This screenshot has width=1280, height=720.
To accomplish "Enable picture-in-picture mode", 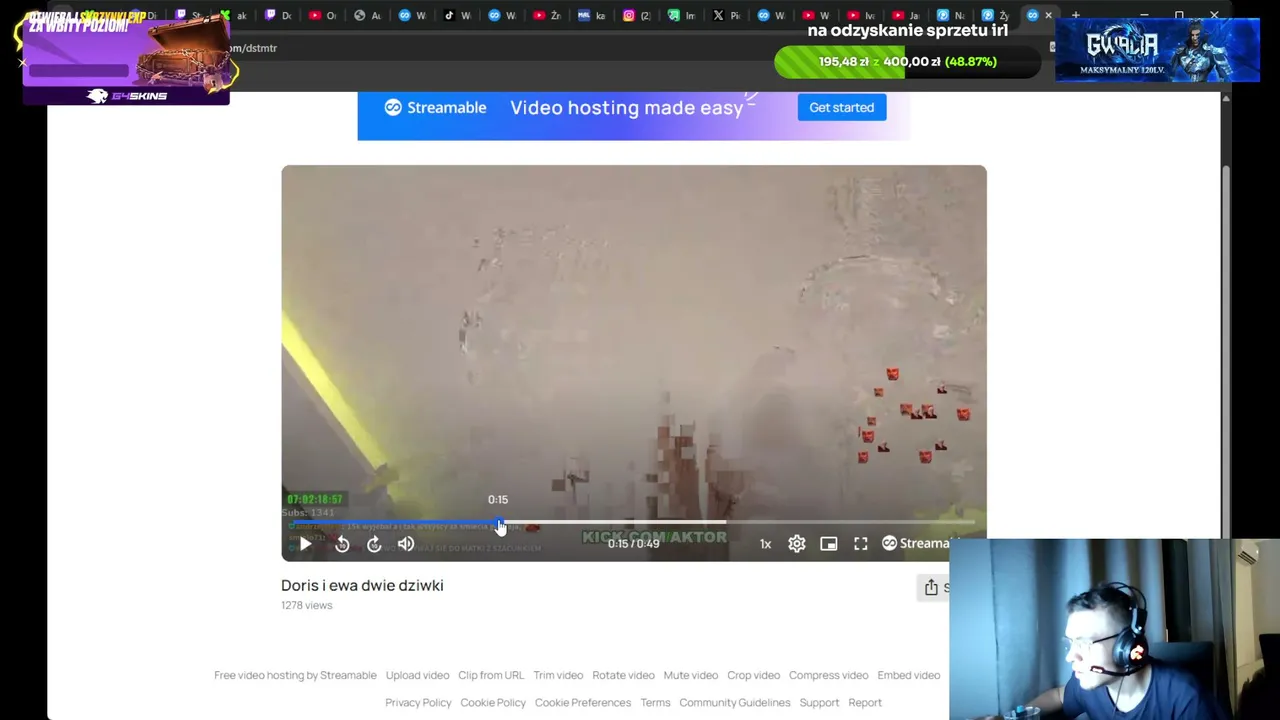I will click(x=829, y=544).
